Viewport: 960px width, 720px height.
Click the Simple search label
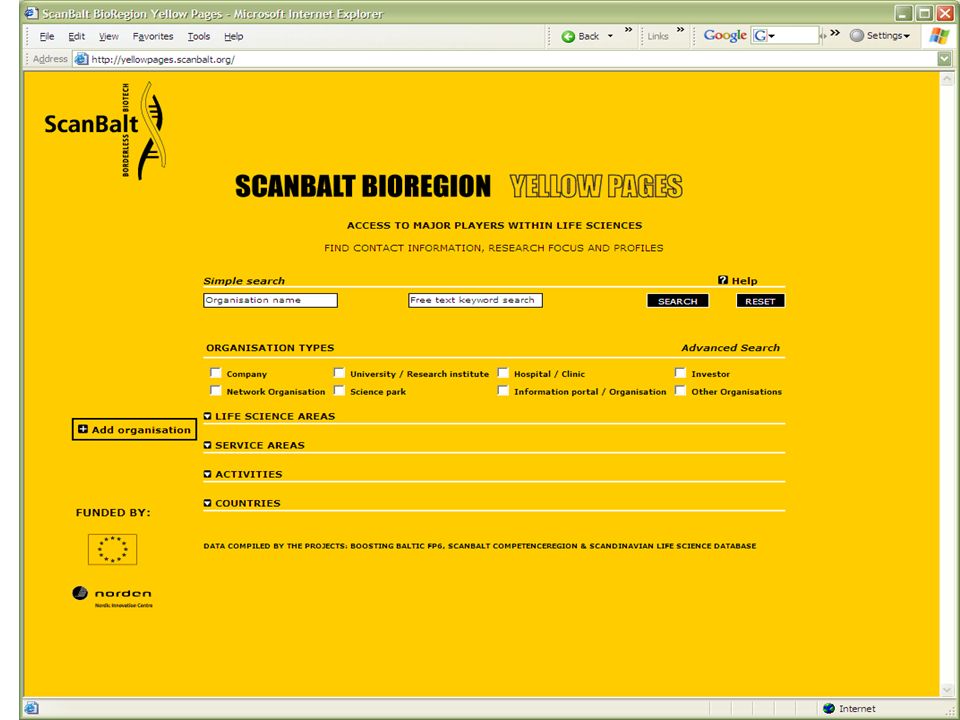(x=244, y=281)
